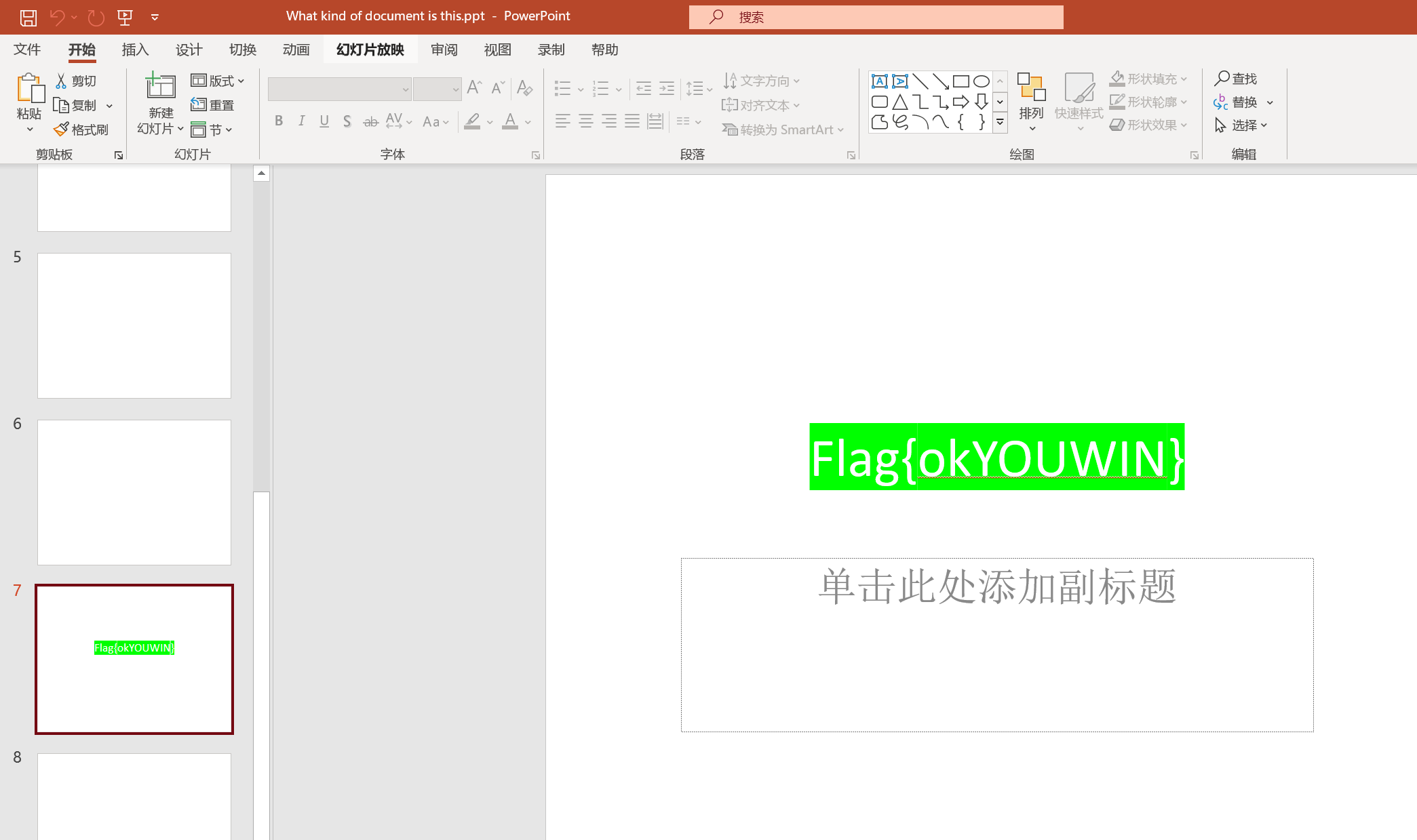
Task: Select slide 6 thumbnail
Action: click(134, 492)
